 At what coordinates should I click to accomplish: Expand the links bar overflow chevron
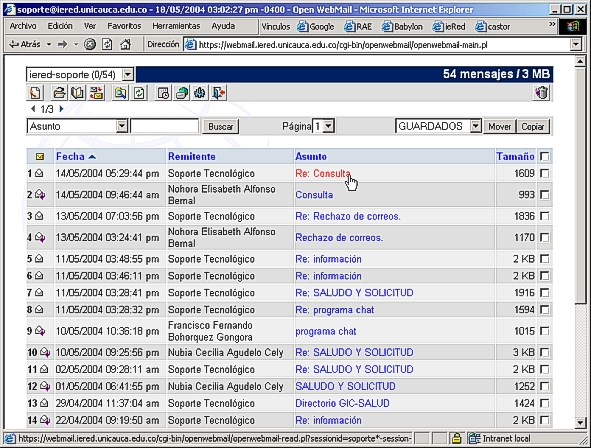(x=552, y=24)
